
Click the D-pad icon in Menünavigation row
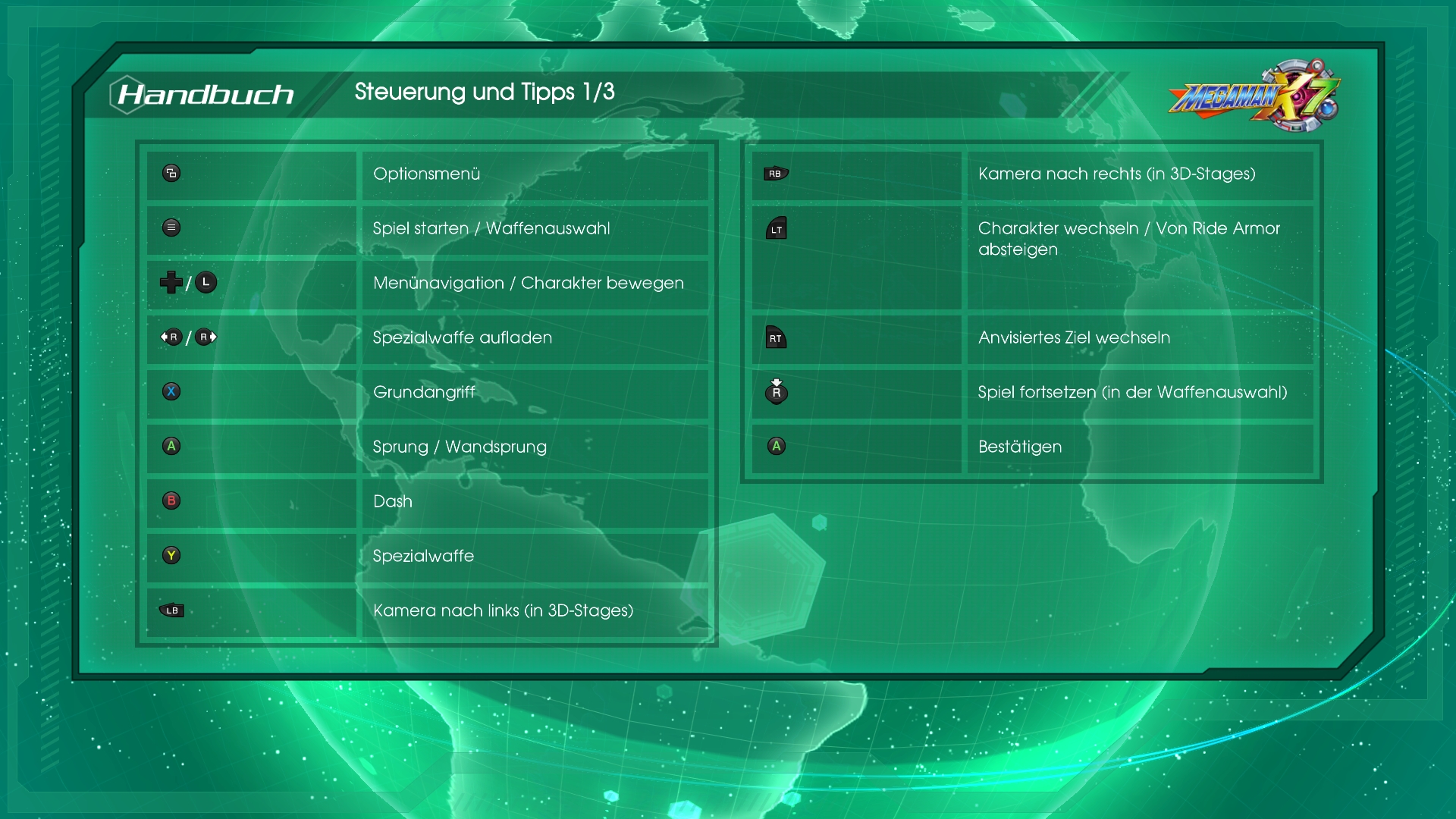pos(171,282)
